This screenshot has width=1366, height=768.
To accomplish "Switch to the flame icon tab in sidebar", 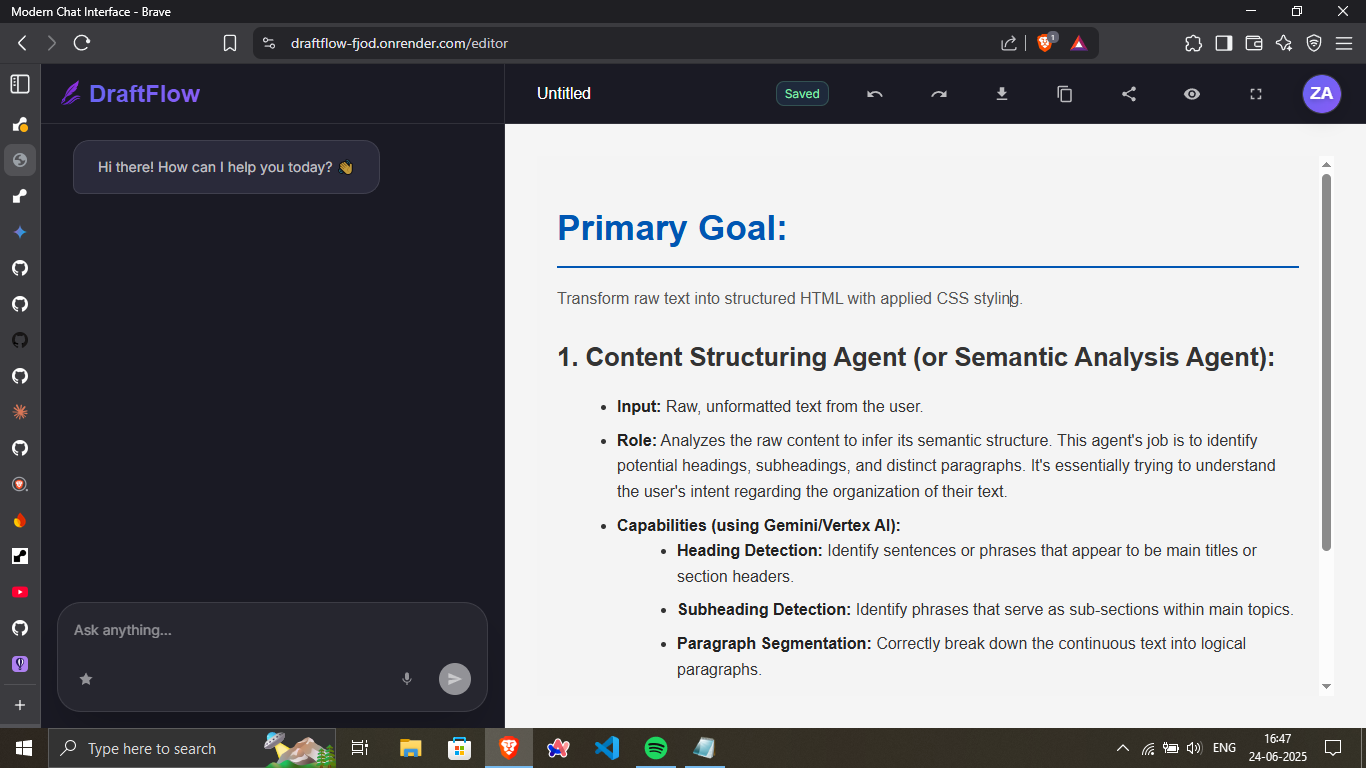I will (20, 520).
